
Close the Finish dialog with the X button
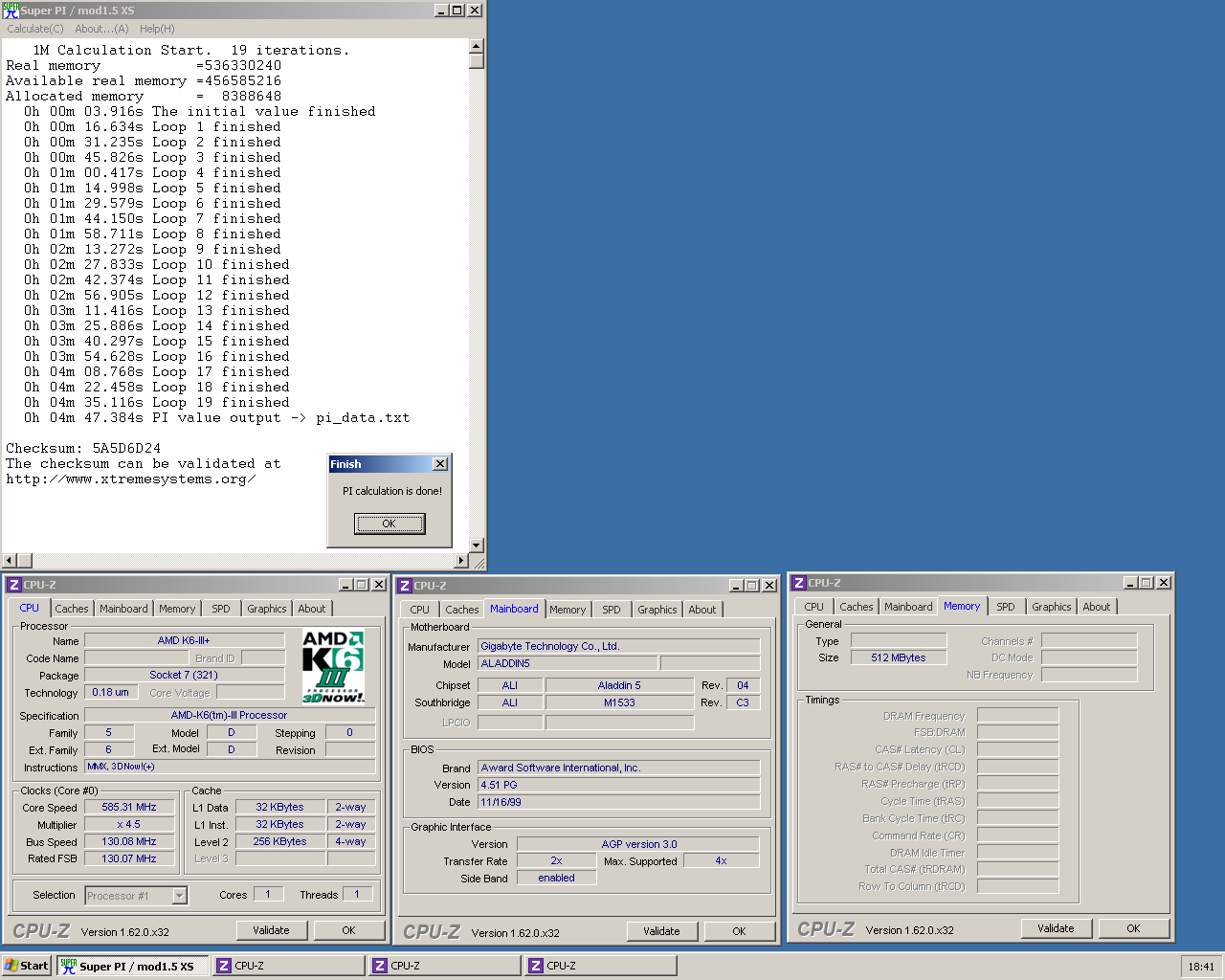(x=440, y=464)
